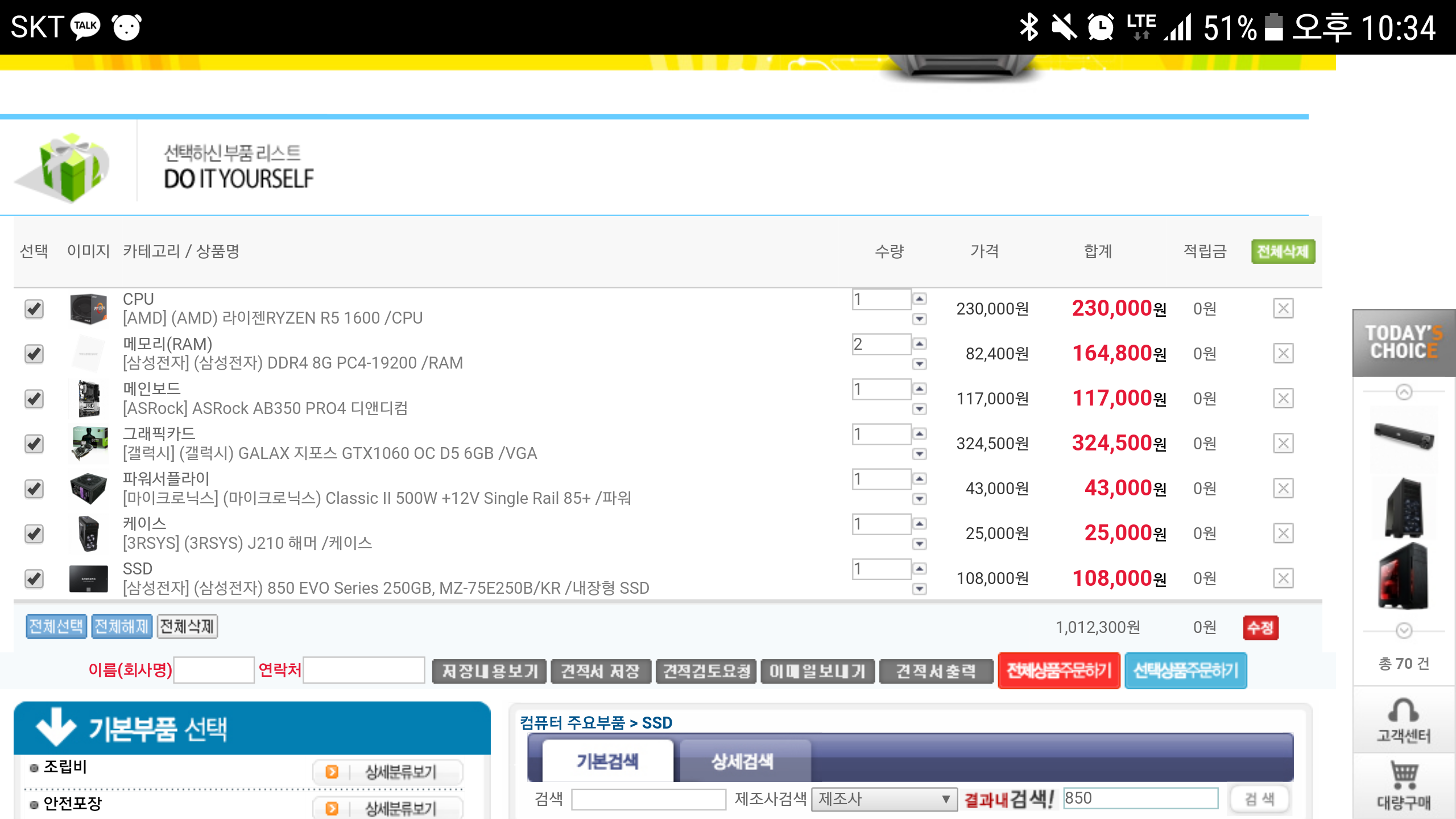Delete the Samsung SSD row via X icon
This screenshot has width=1456, height=819.
pos(1283,578)
